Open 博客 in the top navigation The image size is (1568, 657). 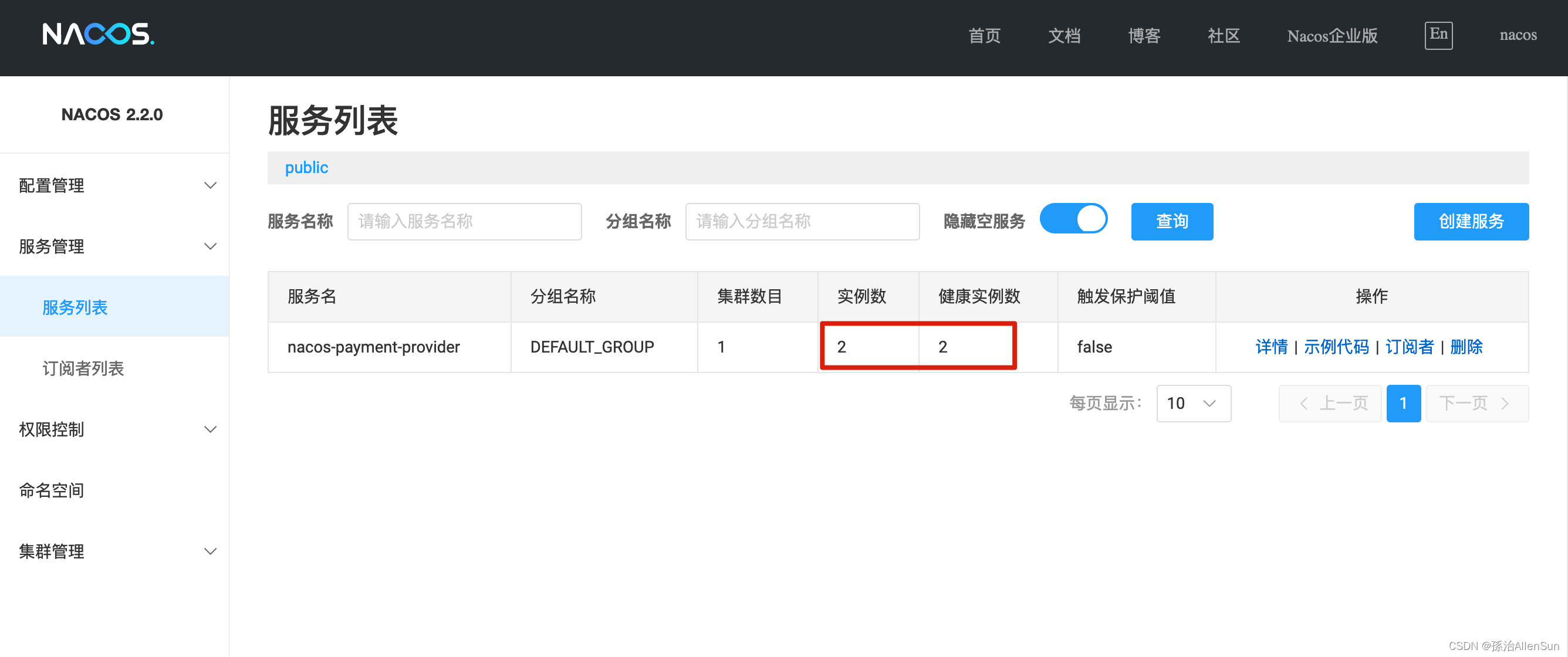click(1144, 35)
